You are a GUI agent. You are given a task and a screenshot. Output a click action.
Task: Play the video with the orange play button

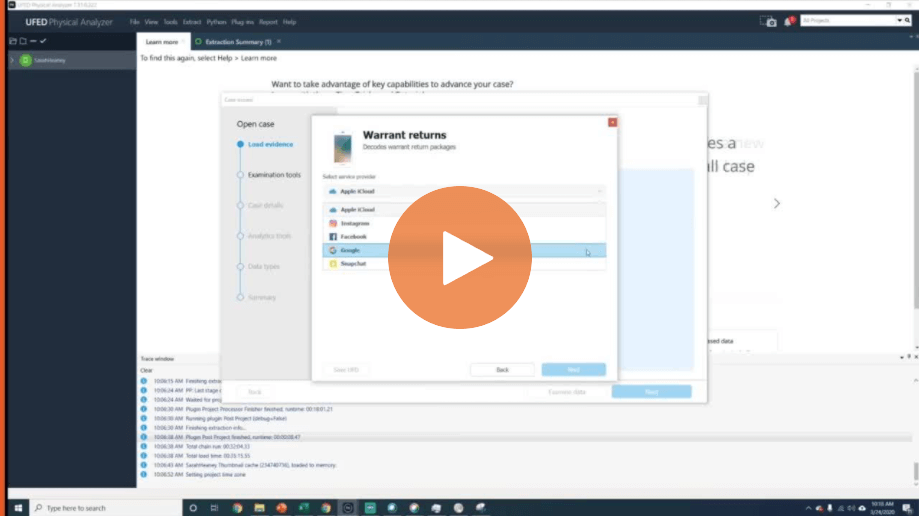pos(460,257)
